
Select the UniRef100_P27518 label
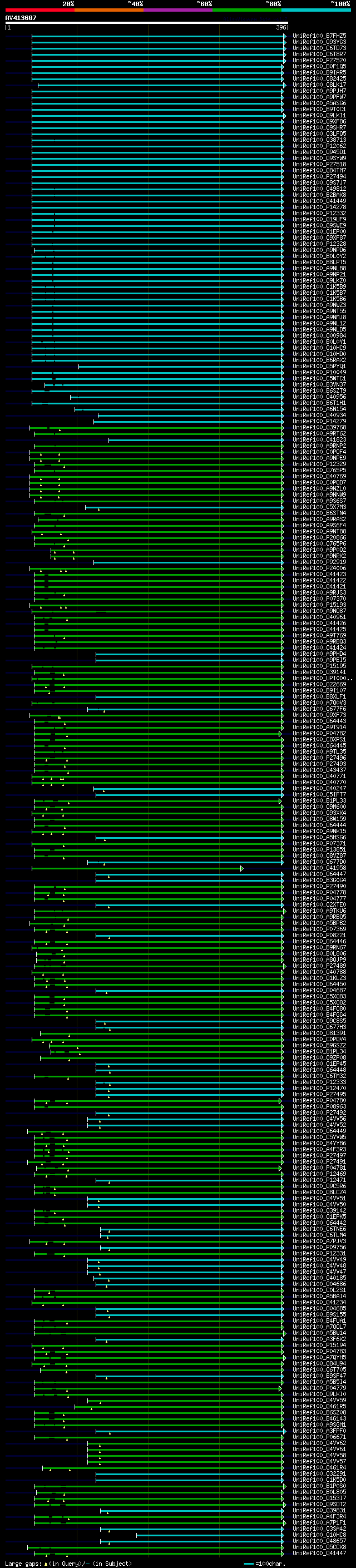(x=319, y=164)
